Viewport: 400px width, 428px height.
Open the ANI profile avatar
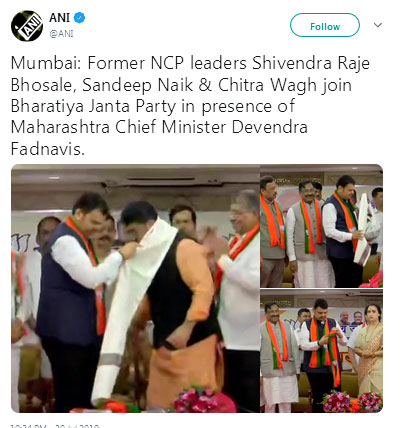pyautogui.click(x=27, y=26)
